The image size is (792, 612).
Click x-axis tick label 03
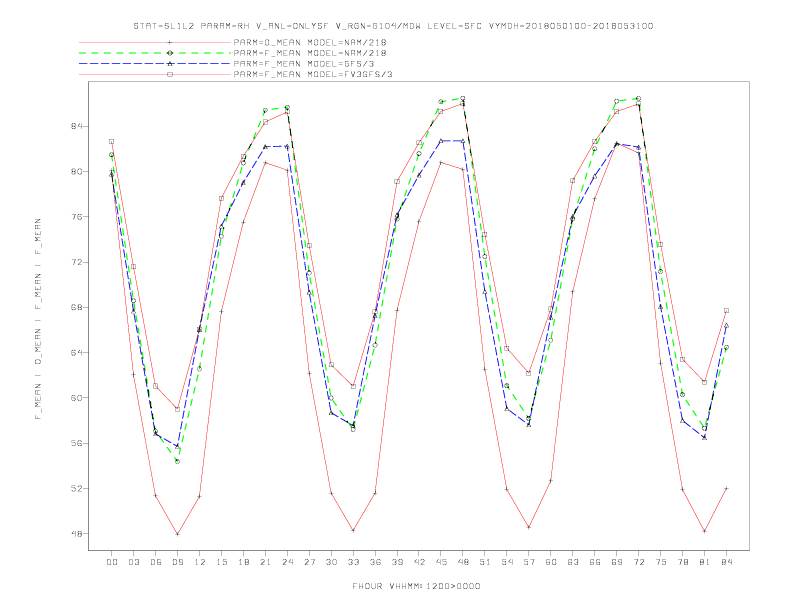click(133, 562)
